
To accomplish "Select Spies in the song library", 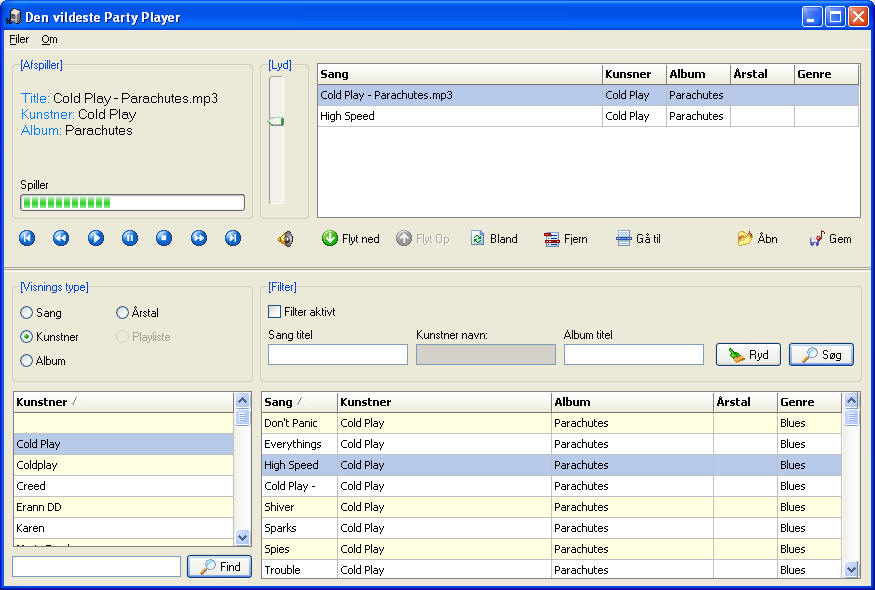I will click(551, 549).
